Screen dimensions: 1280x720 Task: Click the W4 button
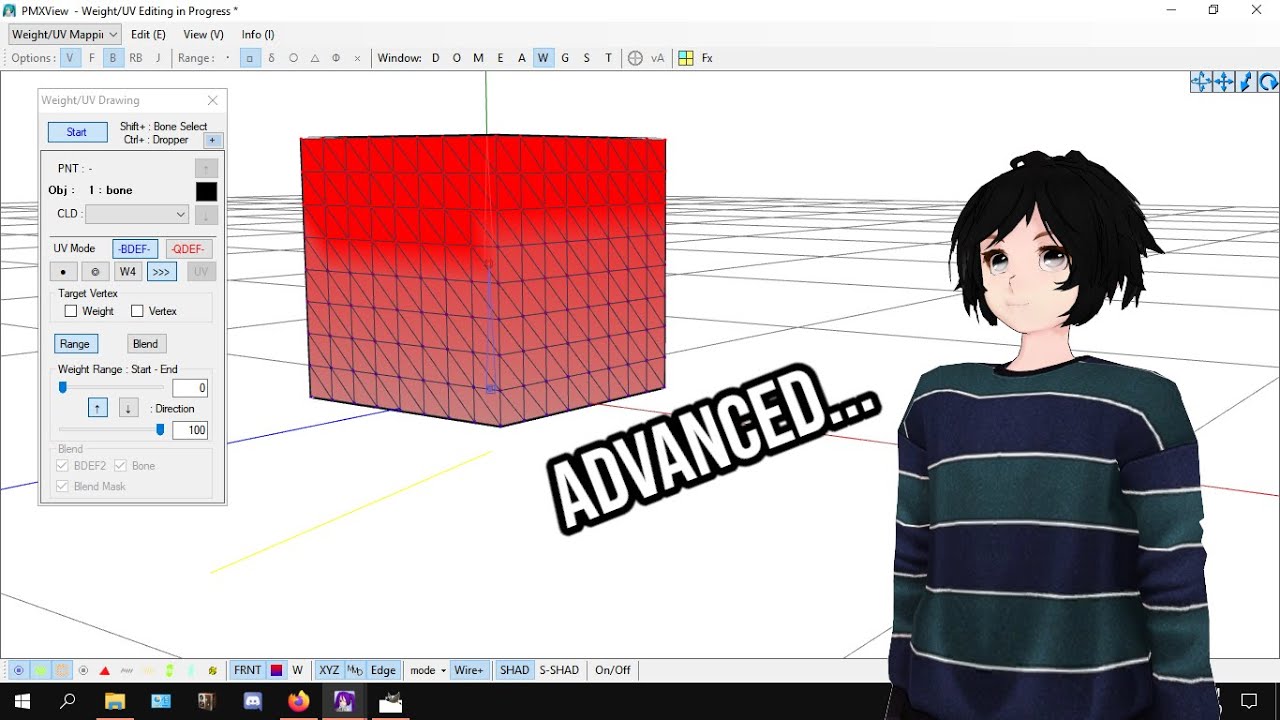(128, 272)
